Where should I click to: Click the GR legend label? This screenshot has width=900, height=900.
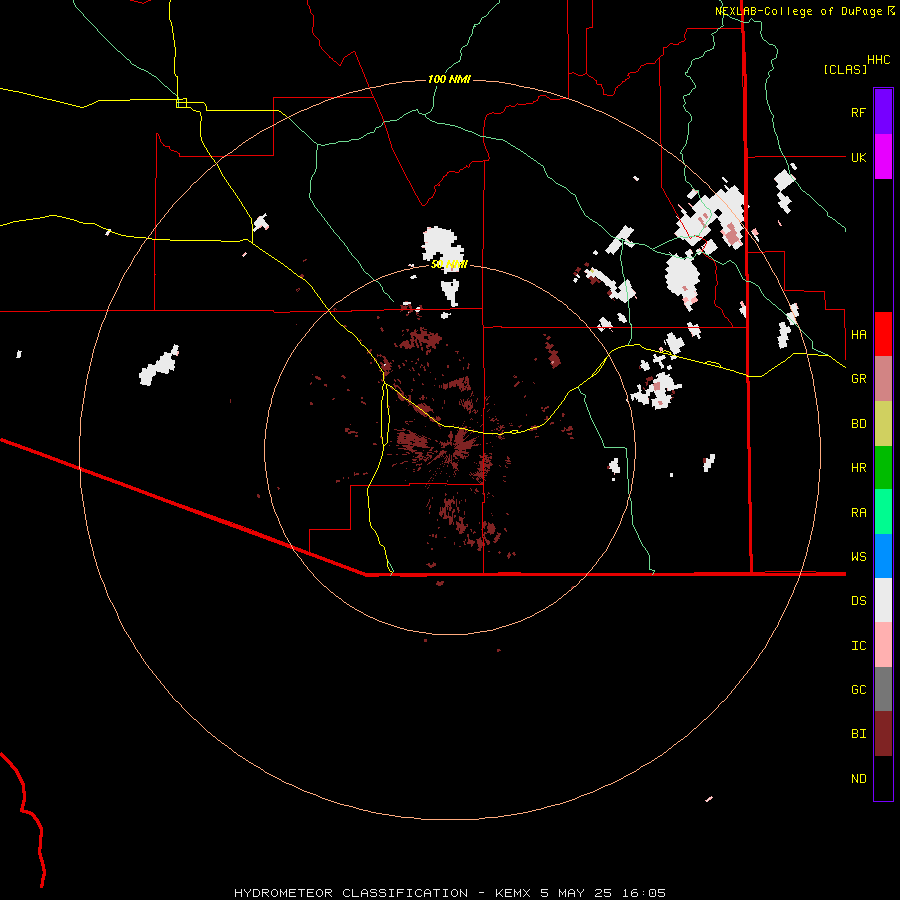pyautogui.click(x=858, y=379)
